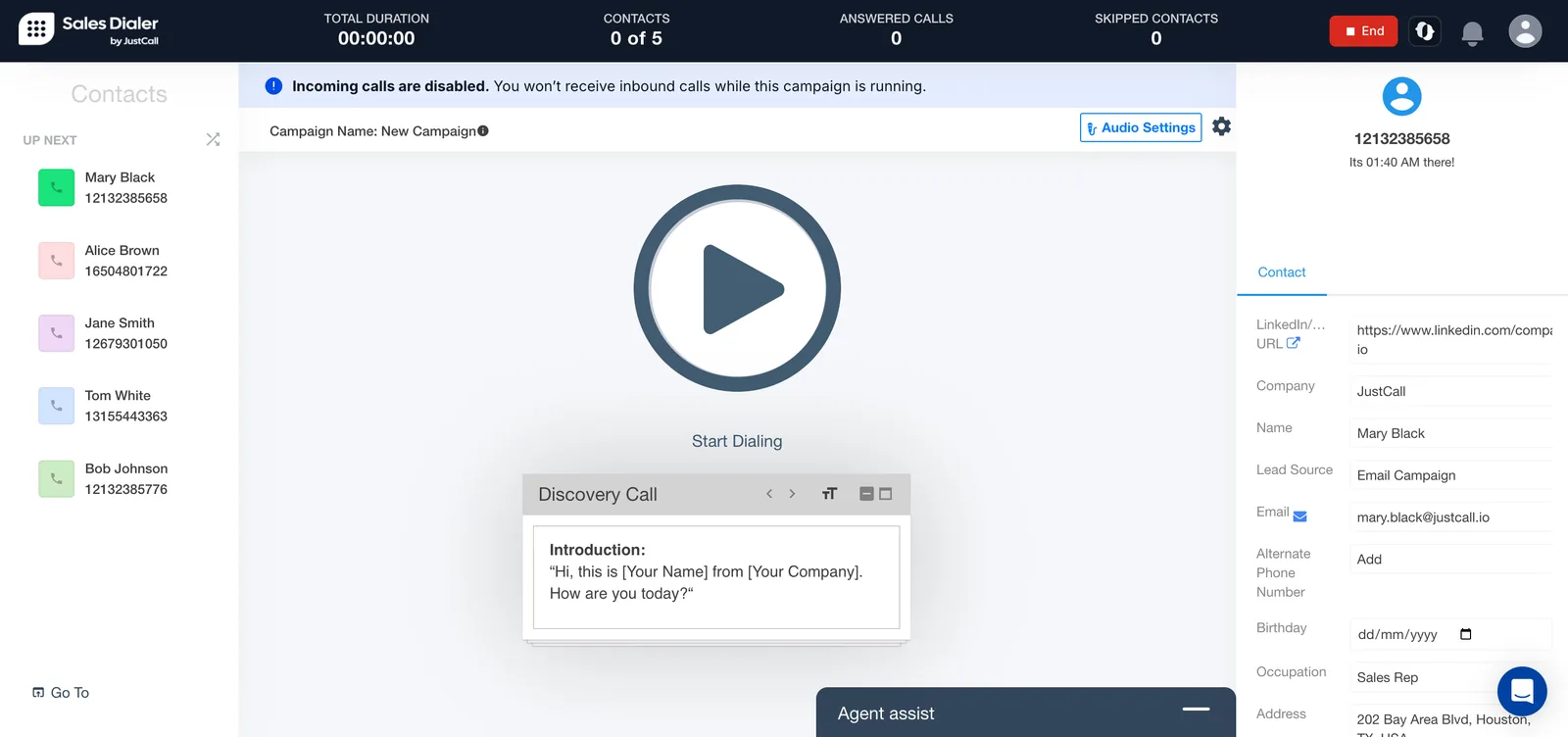The height and width of the screenshot is (737, 1568).
Task: Start dialing with the big play button
Action: click(x=737, y=288)
